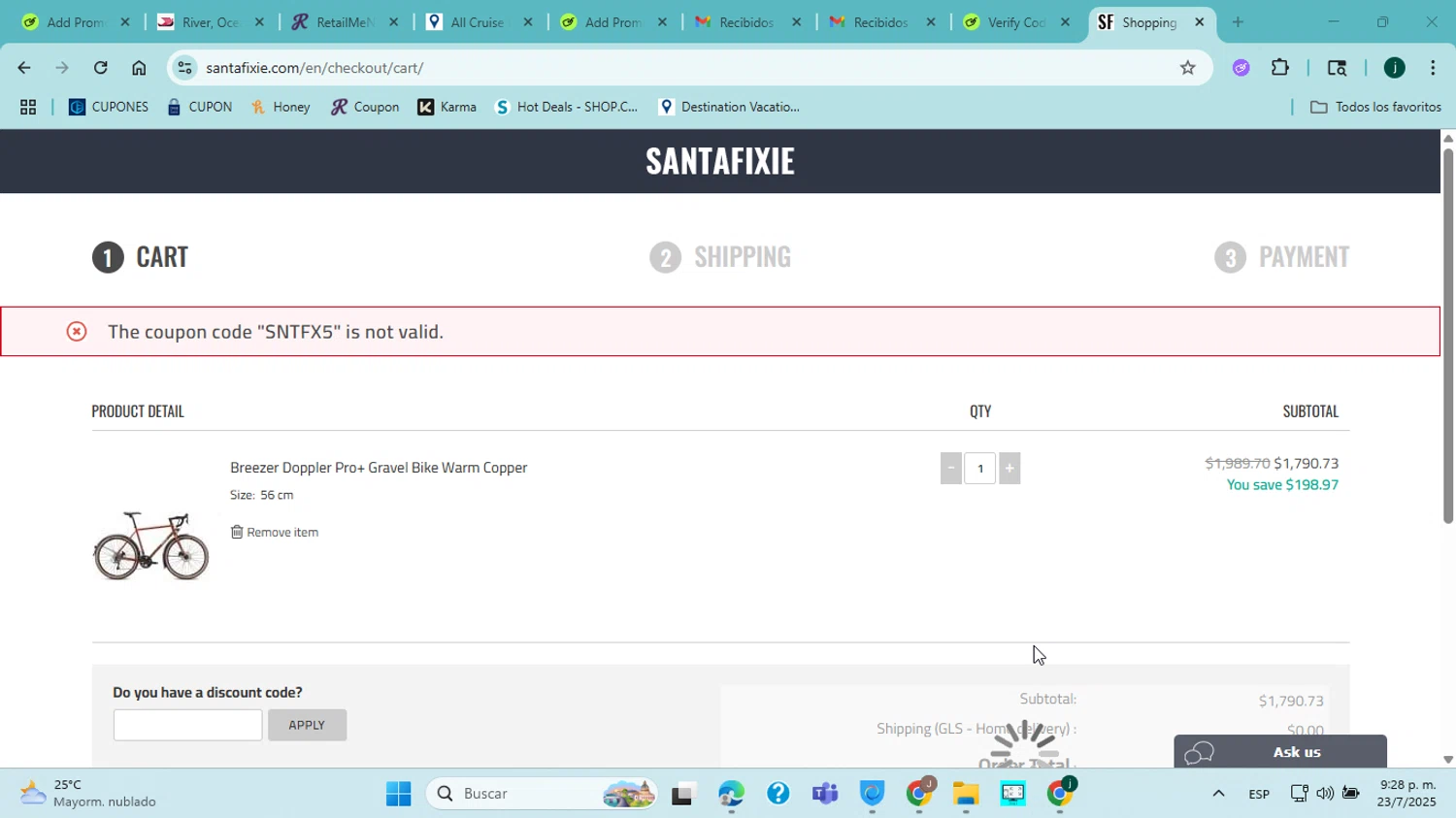
Task: Click the PAYMENT step heading
Action: (x=1304, y=257)
